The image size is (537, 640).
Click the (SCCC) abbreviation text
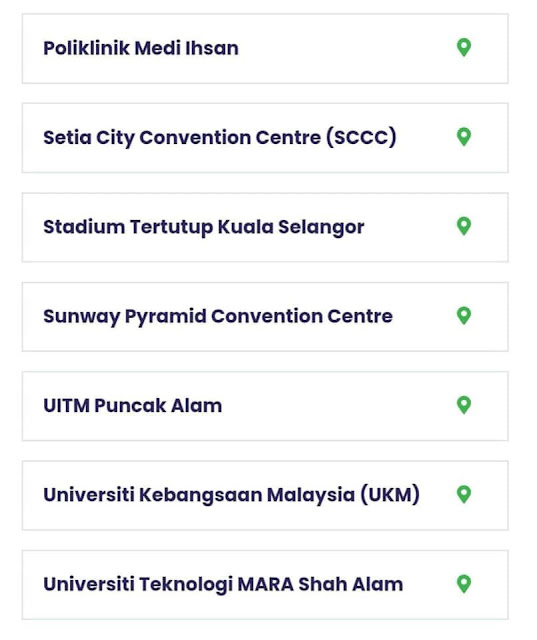click(x=361, y=138)
